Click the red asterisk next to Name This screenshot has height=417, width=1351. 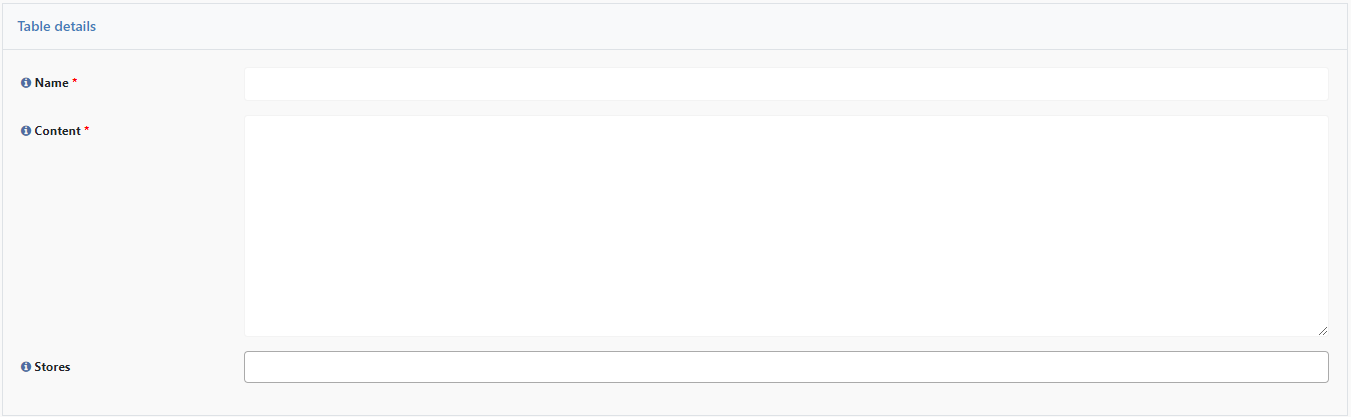click(75, 82)
